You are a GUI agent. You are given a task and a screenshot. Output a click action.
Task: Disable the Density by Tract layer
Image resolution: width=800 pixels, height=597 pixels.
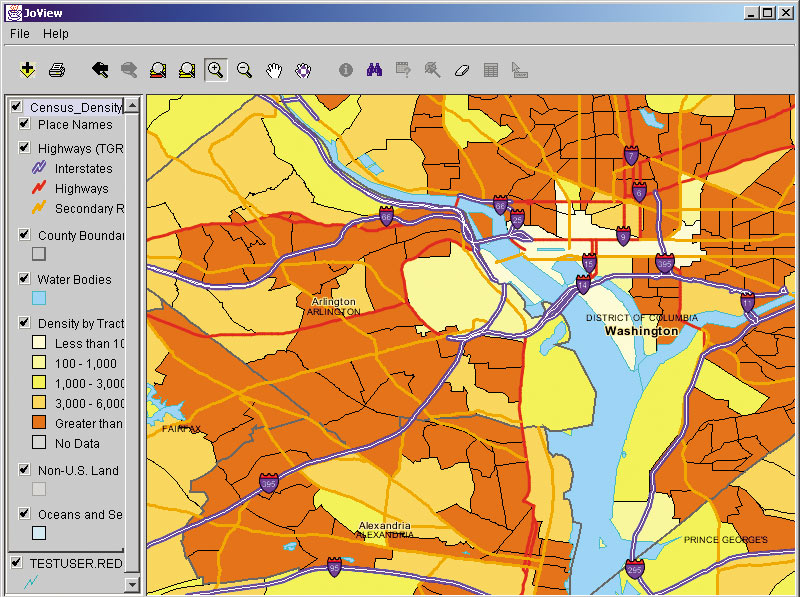click(x=25, y=323)
